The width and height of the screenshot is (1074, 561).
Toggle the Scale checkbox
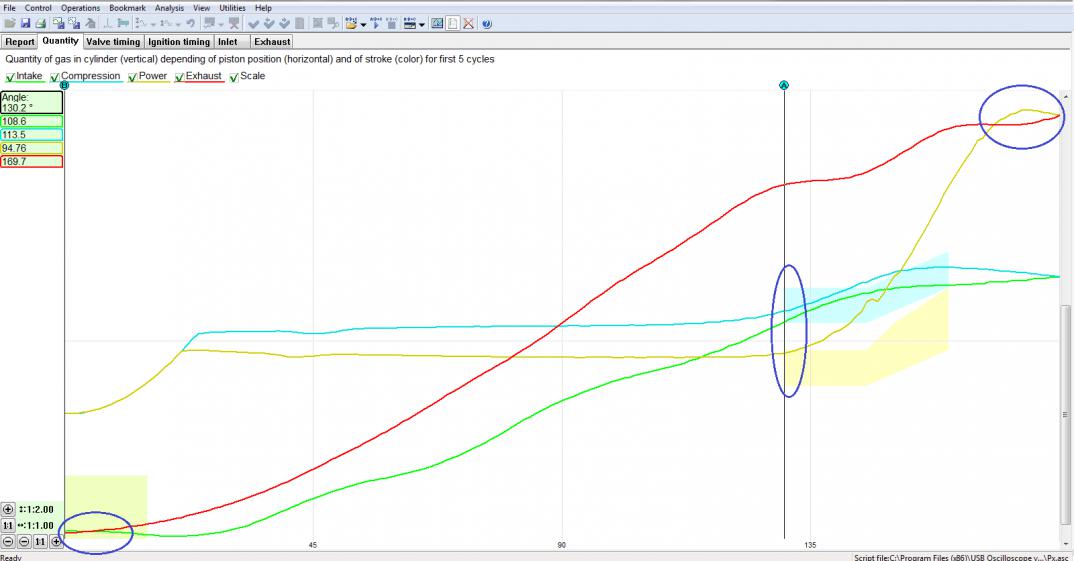click(234, 77)
